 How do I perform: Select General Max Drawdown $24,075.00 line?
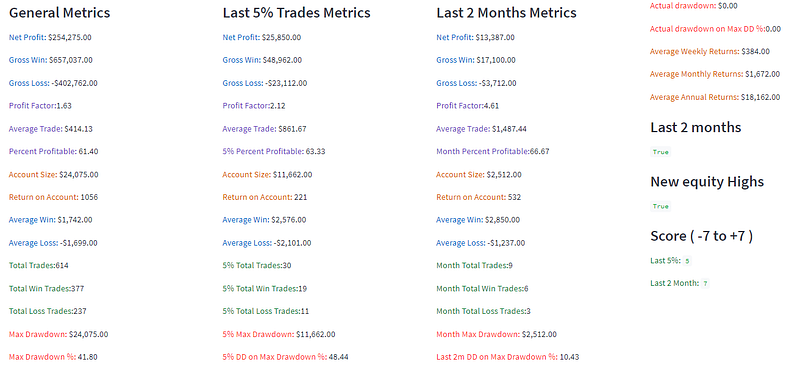[58, 334]
